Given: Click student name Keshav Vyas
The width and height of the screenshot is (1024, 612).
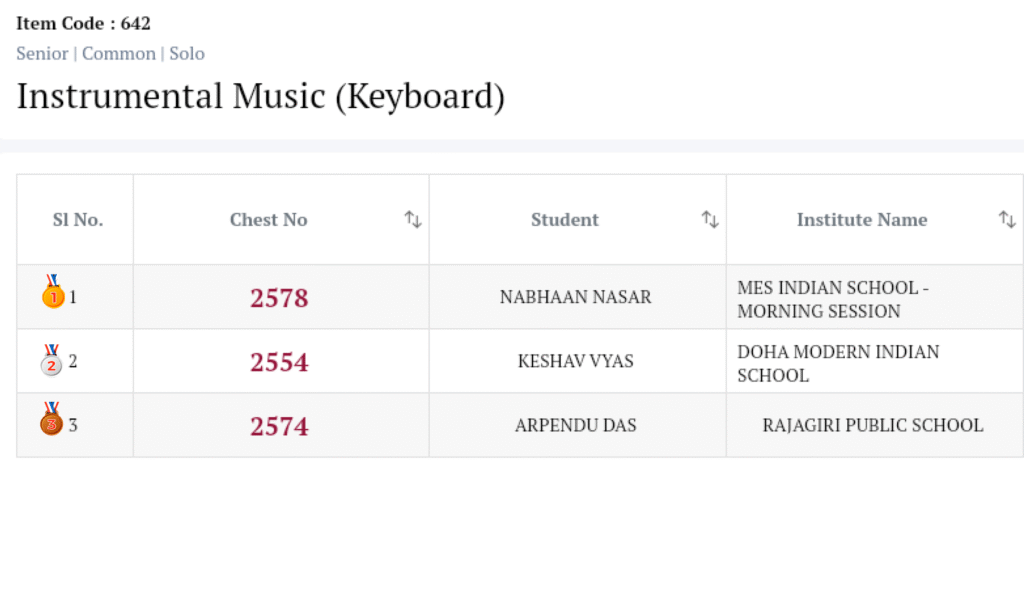Looking at the screenshot, I should tap(575, 361).
